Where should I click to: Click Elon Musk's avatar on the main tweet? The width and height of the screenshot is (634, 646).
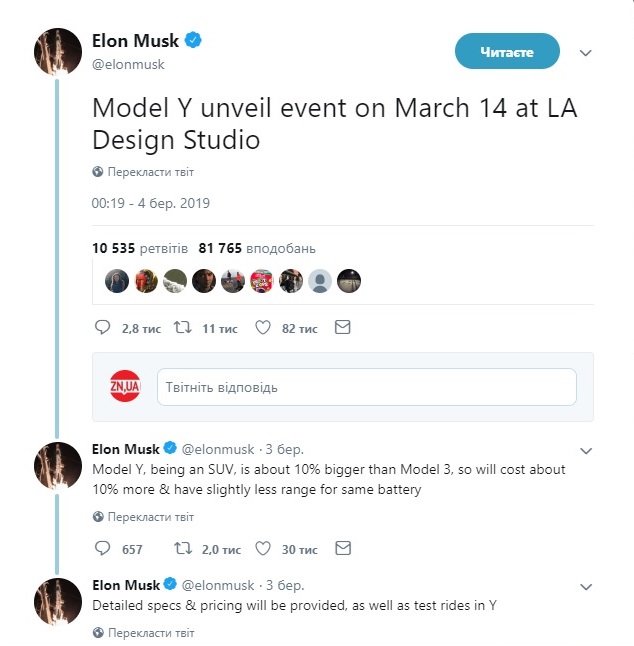(57, 52)
